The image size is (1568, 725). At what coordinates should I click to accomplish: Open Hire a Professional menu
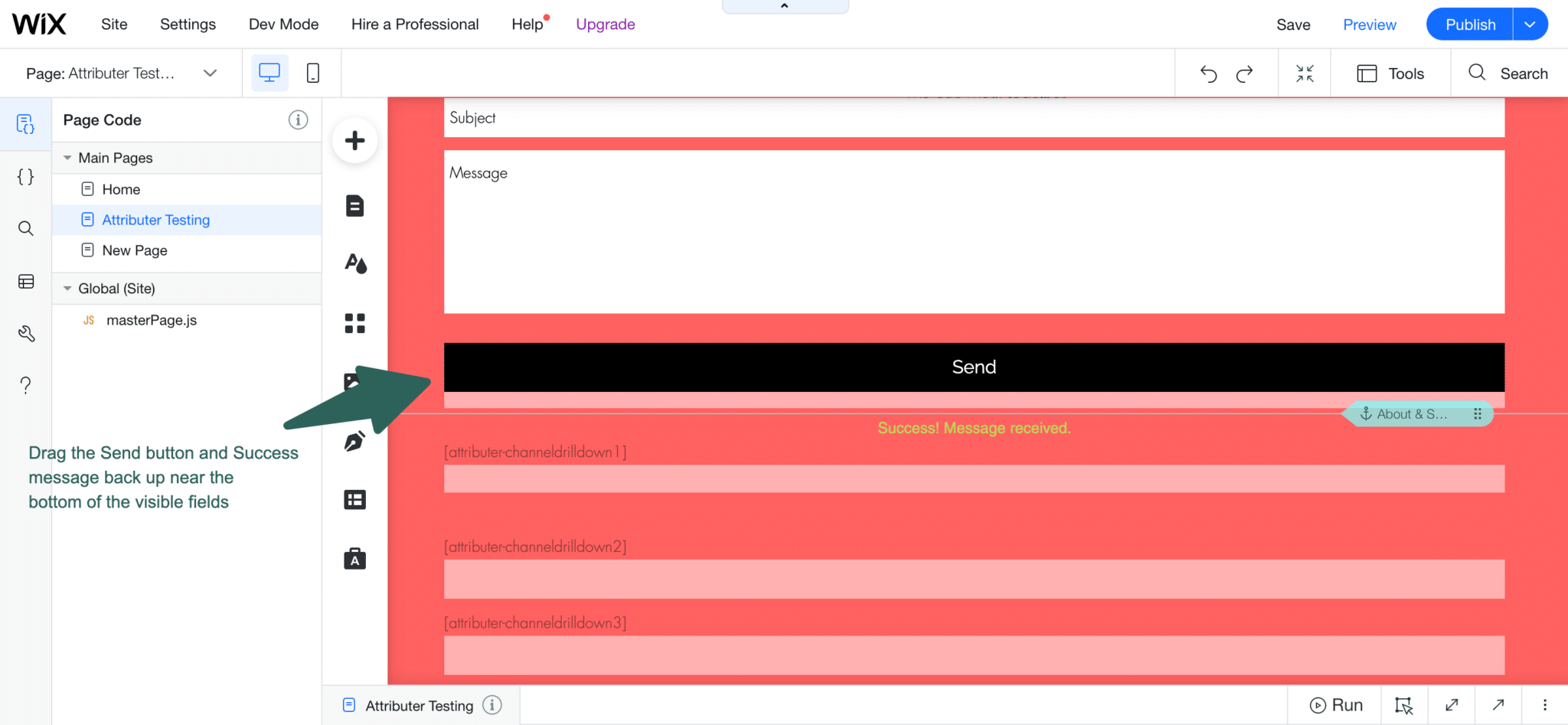tap(414, 24)
